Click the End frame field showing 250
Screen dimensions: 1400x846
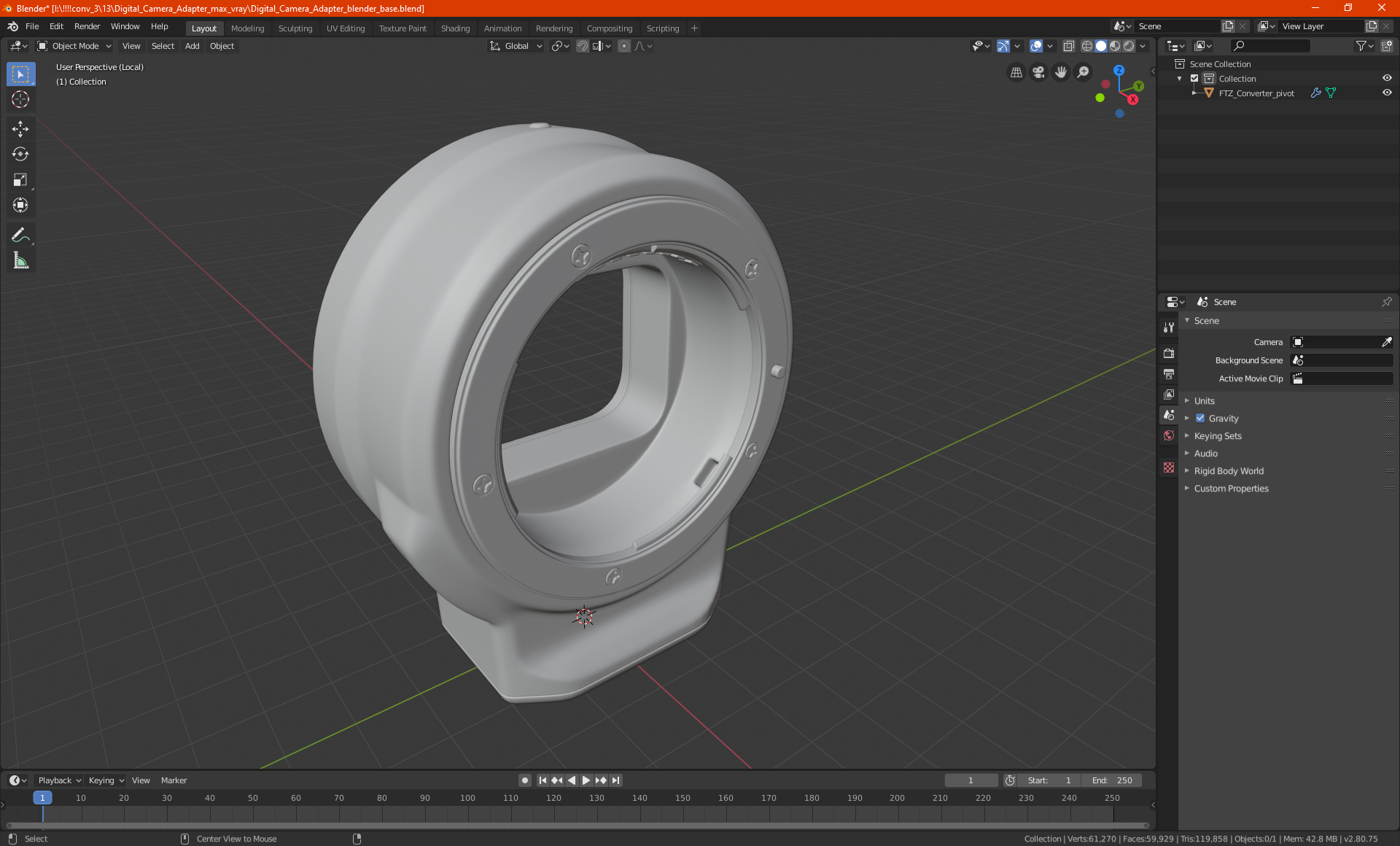coord(1112,780)
